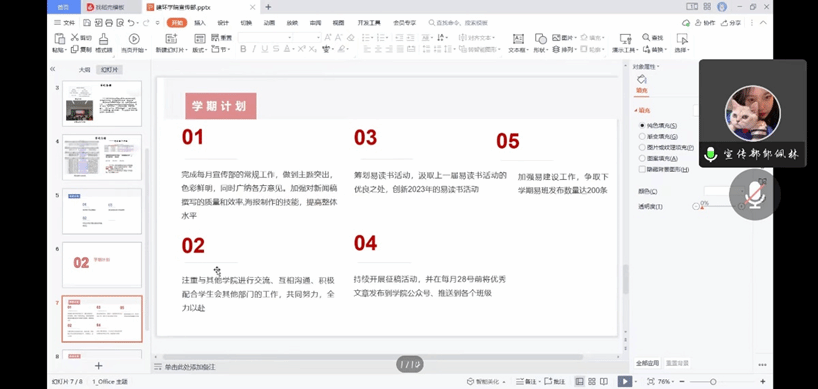Collapse the ribbon with the chevron
Viewport: 818px width, 389px height.
click(763, 22)
